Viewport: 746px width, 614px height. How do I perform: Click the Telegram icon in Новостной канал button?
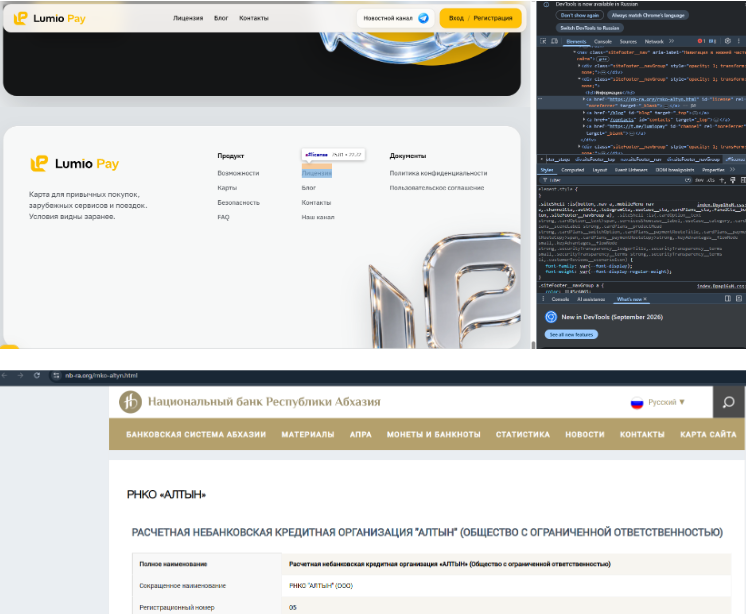[423, 18]
